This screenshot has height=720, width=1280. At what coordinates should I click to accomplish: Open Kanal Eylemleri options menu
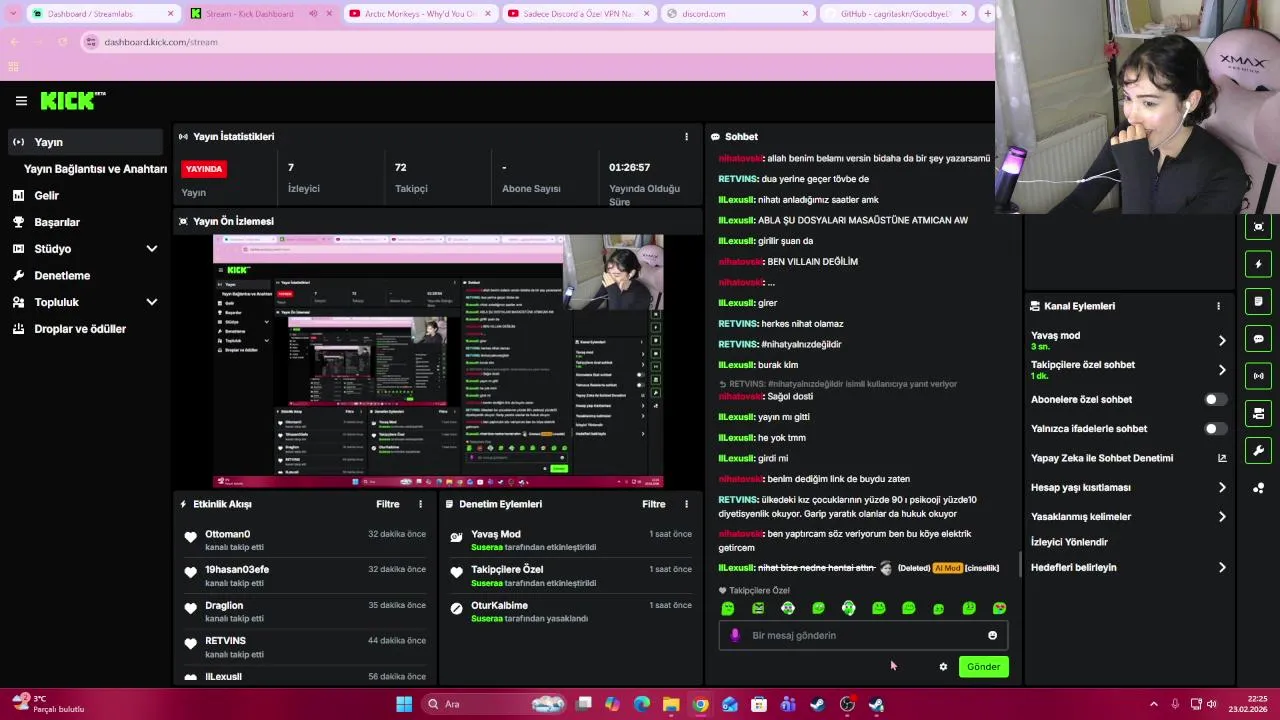(x=1218, y=306)
